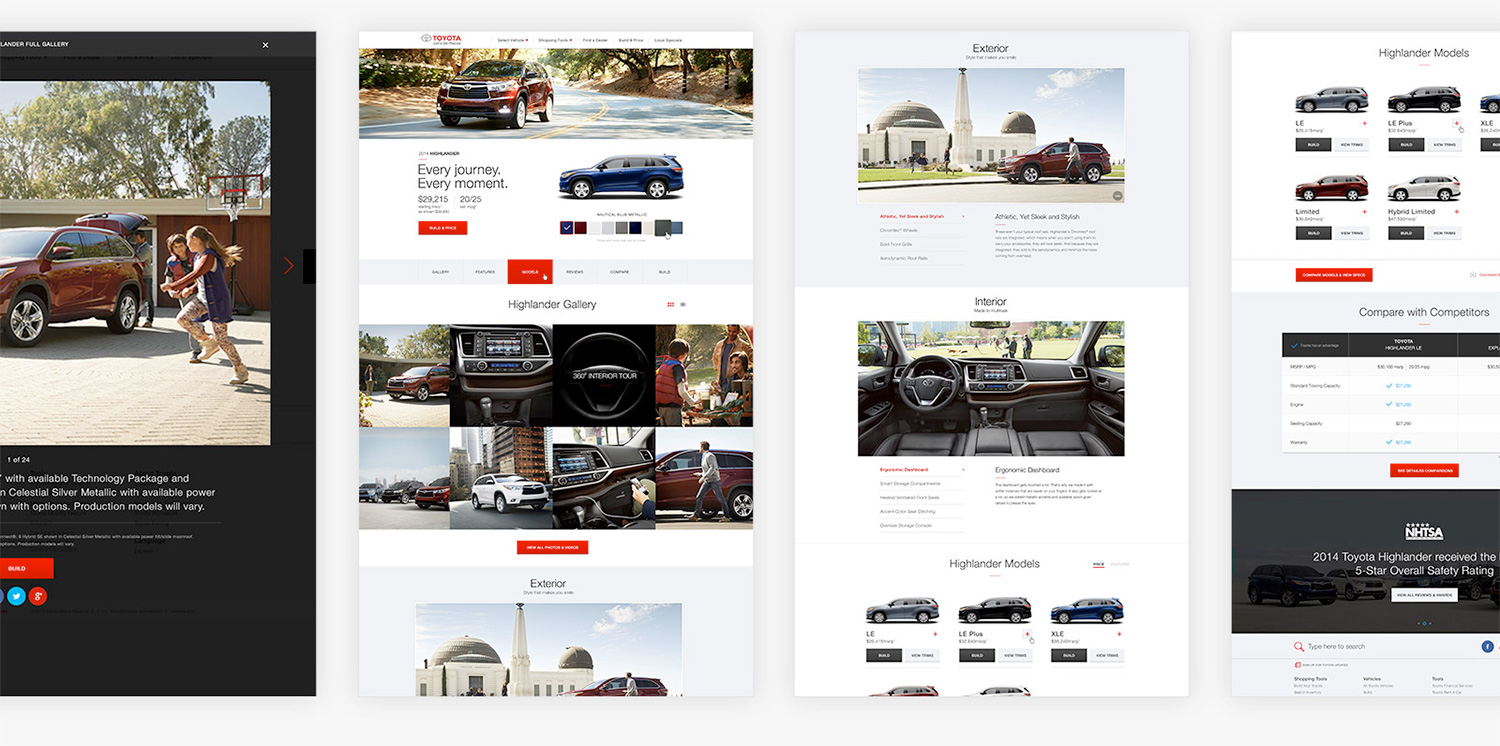Click Build under LE on fourth page
The image size is (1500, 746).
(x=1314, y=144)
